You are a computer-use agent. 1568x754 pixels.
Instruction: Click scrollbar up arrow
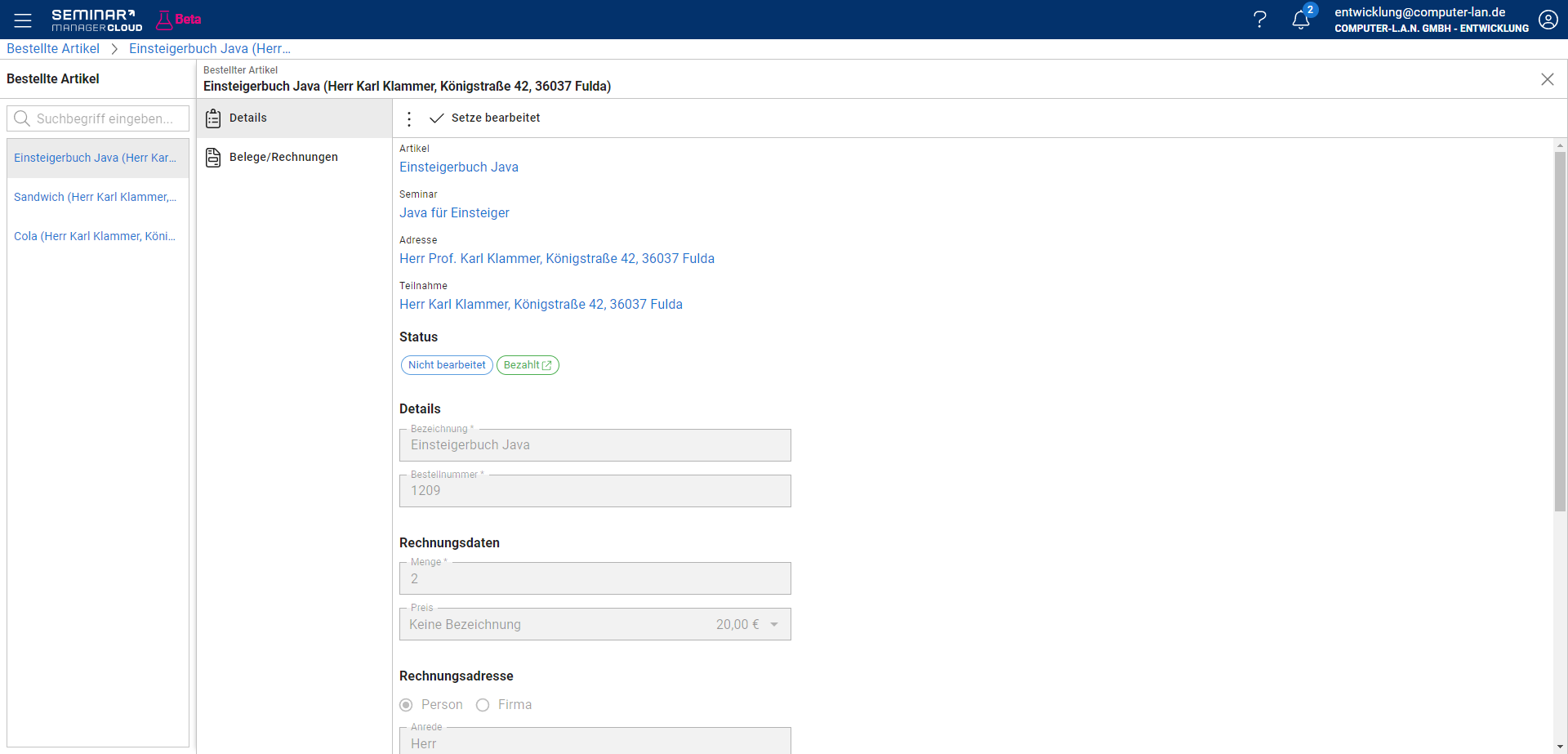(1560, 145)
